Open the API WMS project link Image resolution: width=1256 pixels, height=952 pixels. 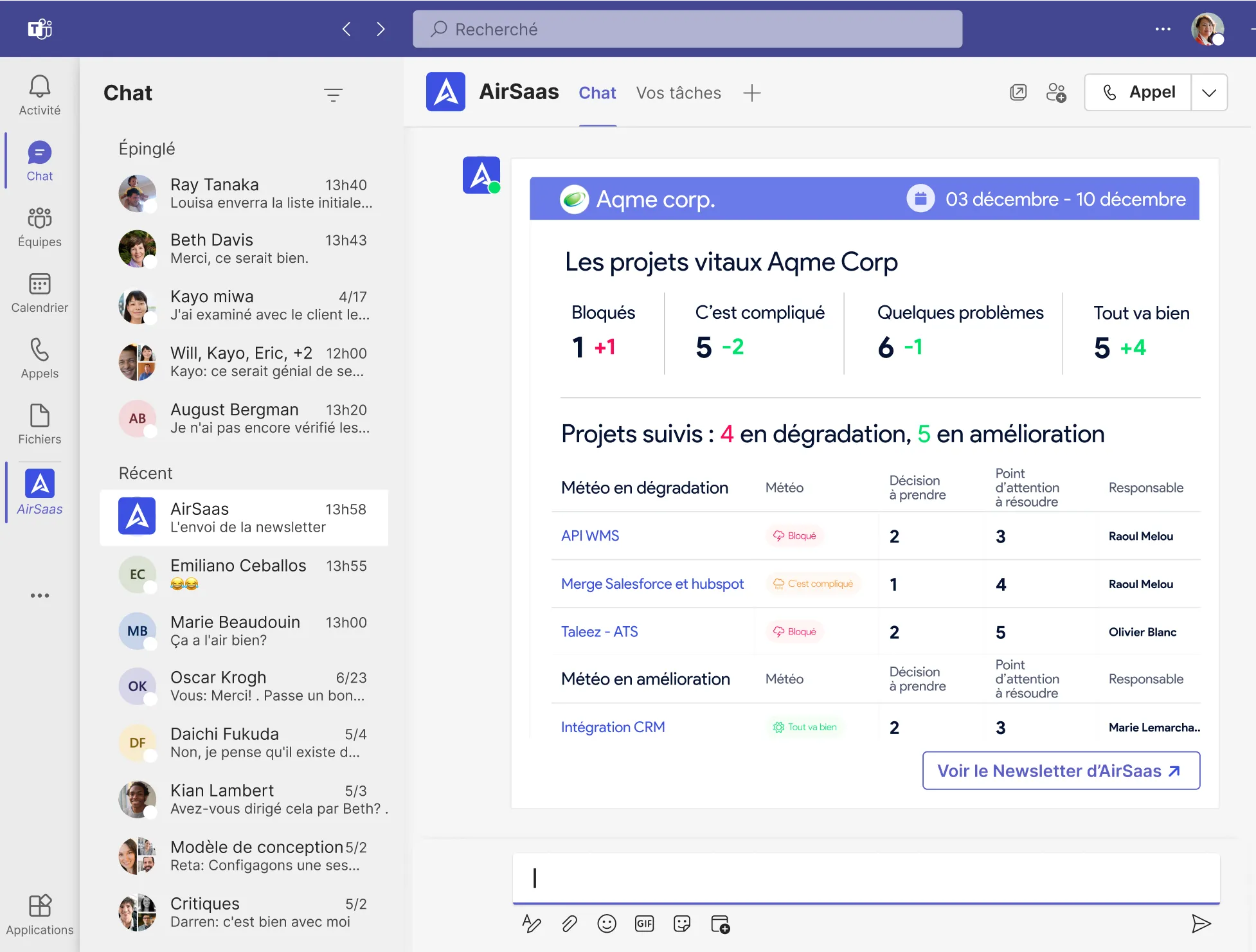pos(589,535)
